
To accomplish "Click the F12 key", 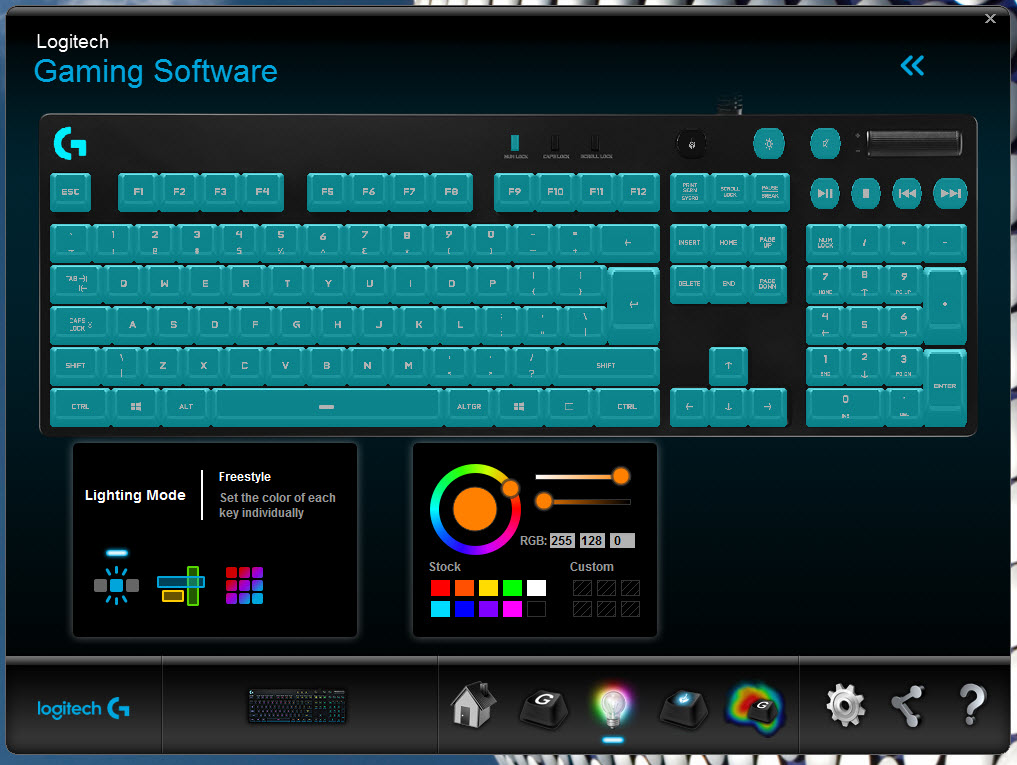I will point(638,192).
